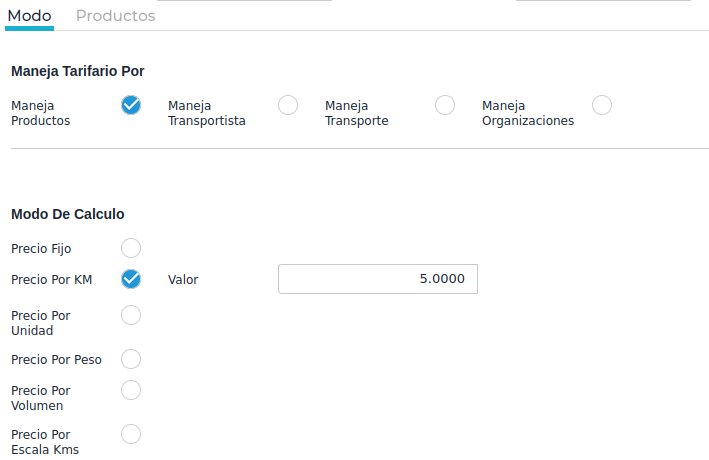Switch to the Productos tab
The width and height of the screenshot is (709, 460).
coord(115,16)
